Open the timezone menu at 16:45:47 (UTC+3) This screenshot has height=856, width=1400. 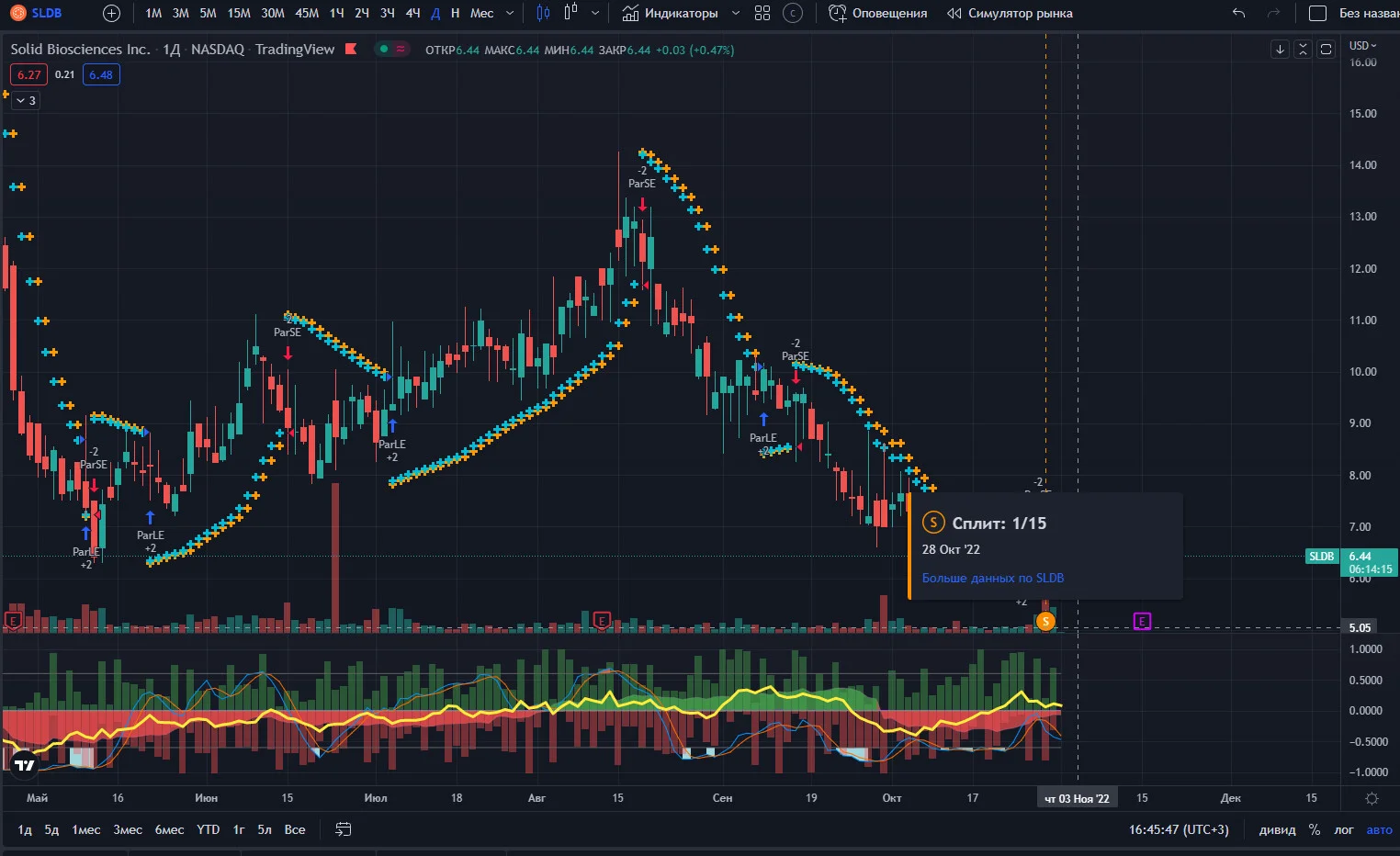[x=1179, y=829]
